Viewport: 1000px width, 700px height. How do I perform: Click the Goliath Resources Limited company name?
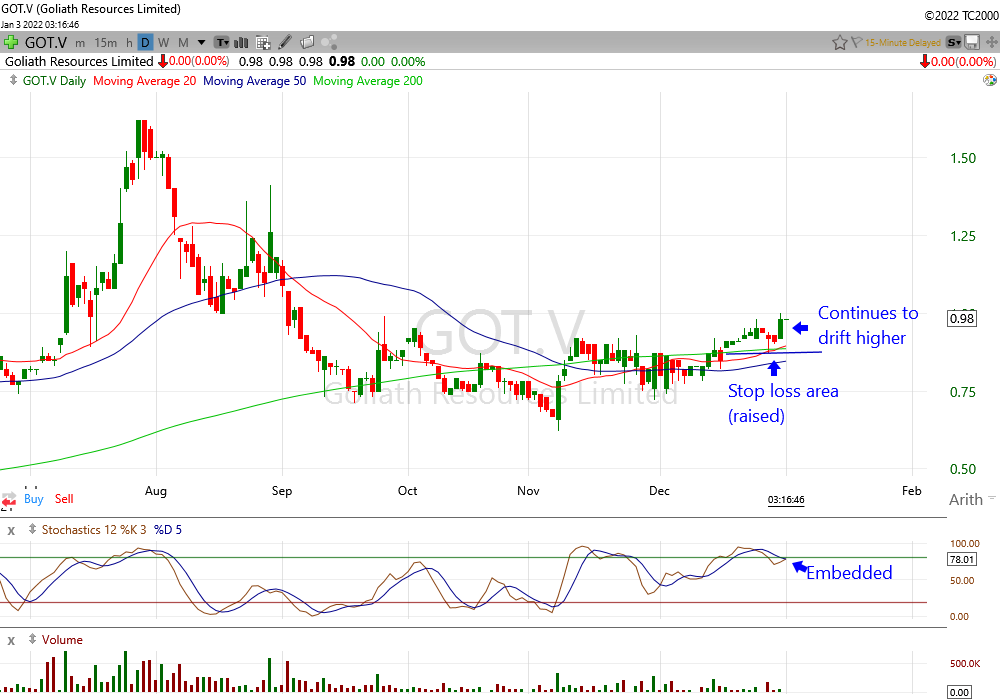(79, 62)
